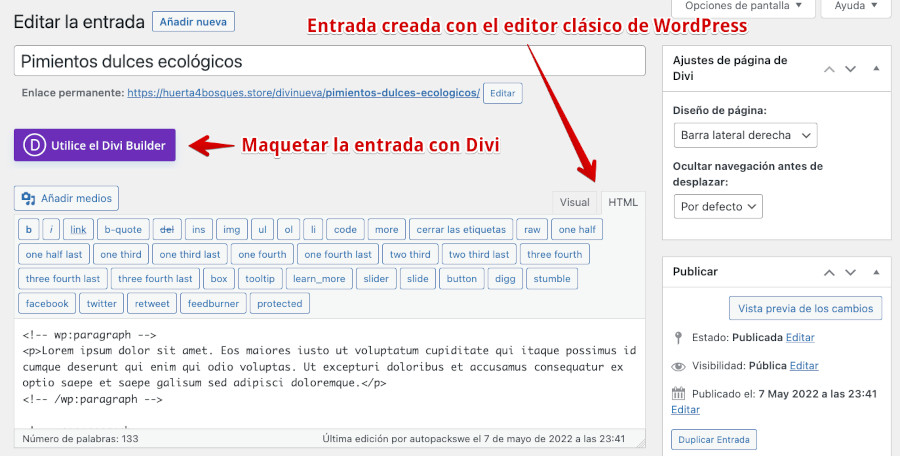Click inside the HTML content textarea

tap(329, 373)
